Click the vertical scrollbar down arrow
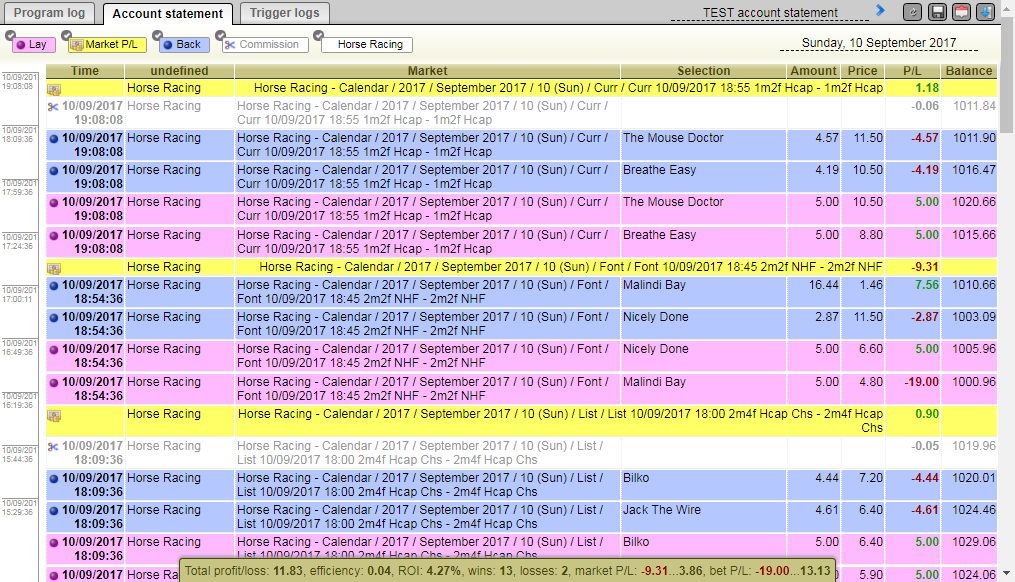The height and width of the screenshot is (582, 1015). coord(1007,573)
